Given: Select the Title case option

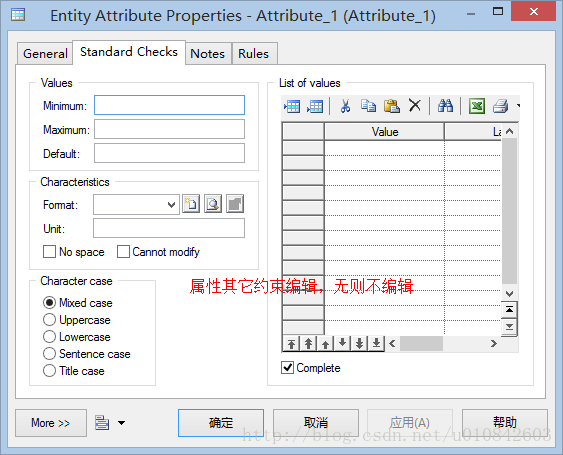Looking at the screenshot, I should point(49,371).
